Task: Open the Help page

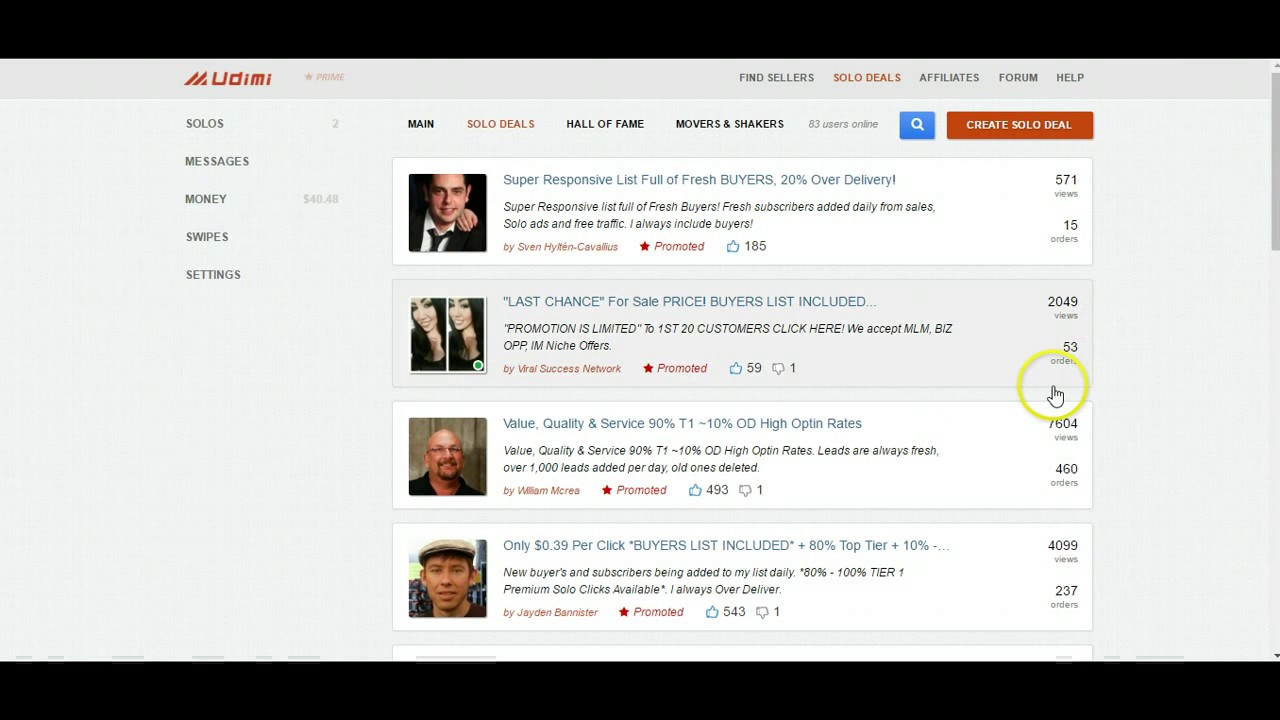Action: tap(1070, 77)
